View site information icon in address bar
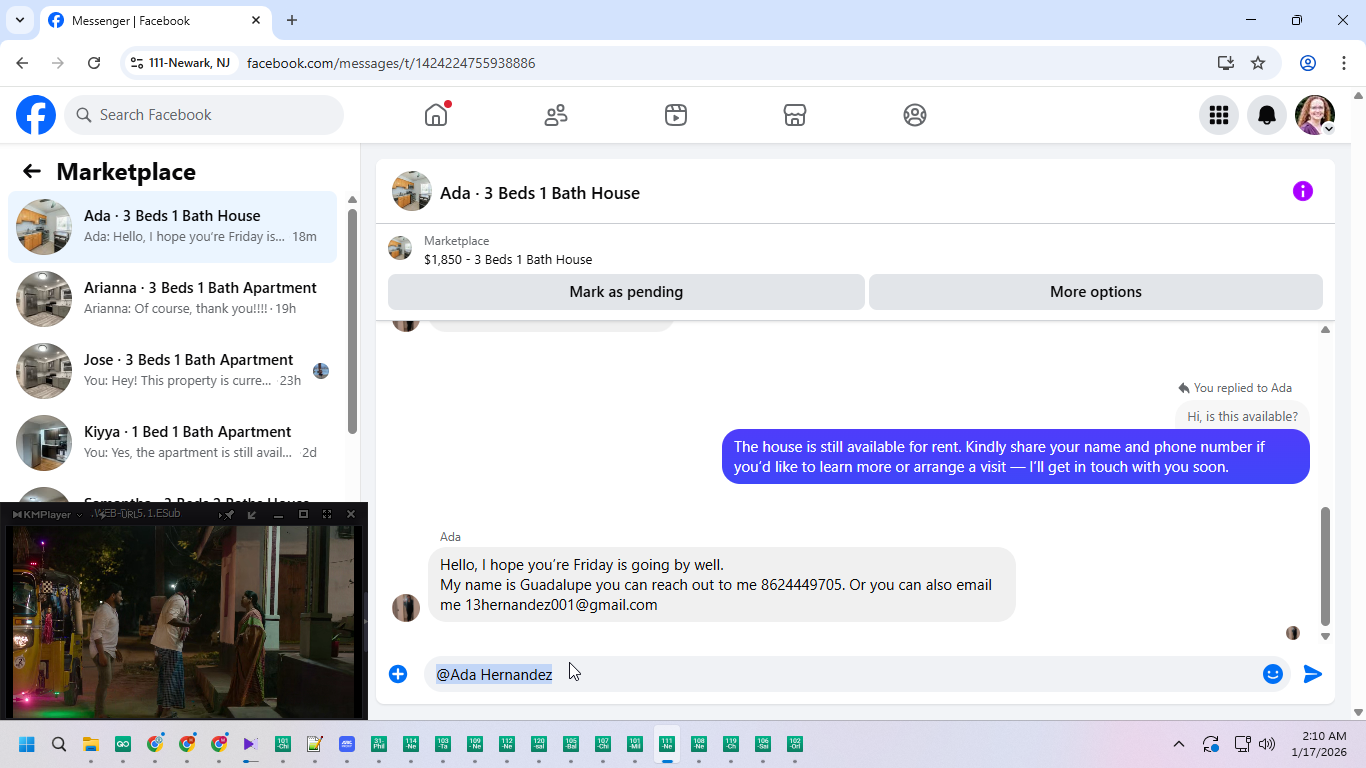1366x768 pixels. pyautogui.click(x=137, y=63)
